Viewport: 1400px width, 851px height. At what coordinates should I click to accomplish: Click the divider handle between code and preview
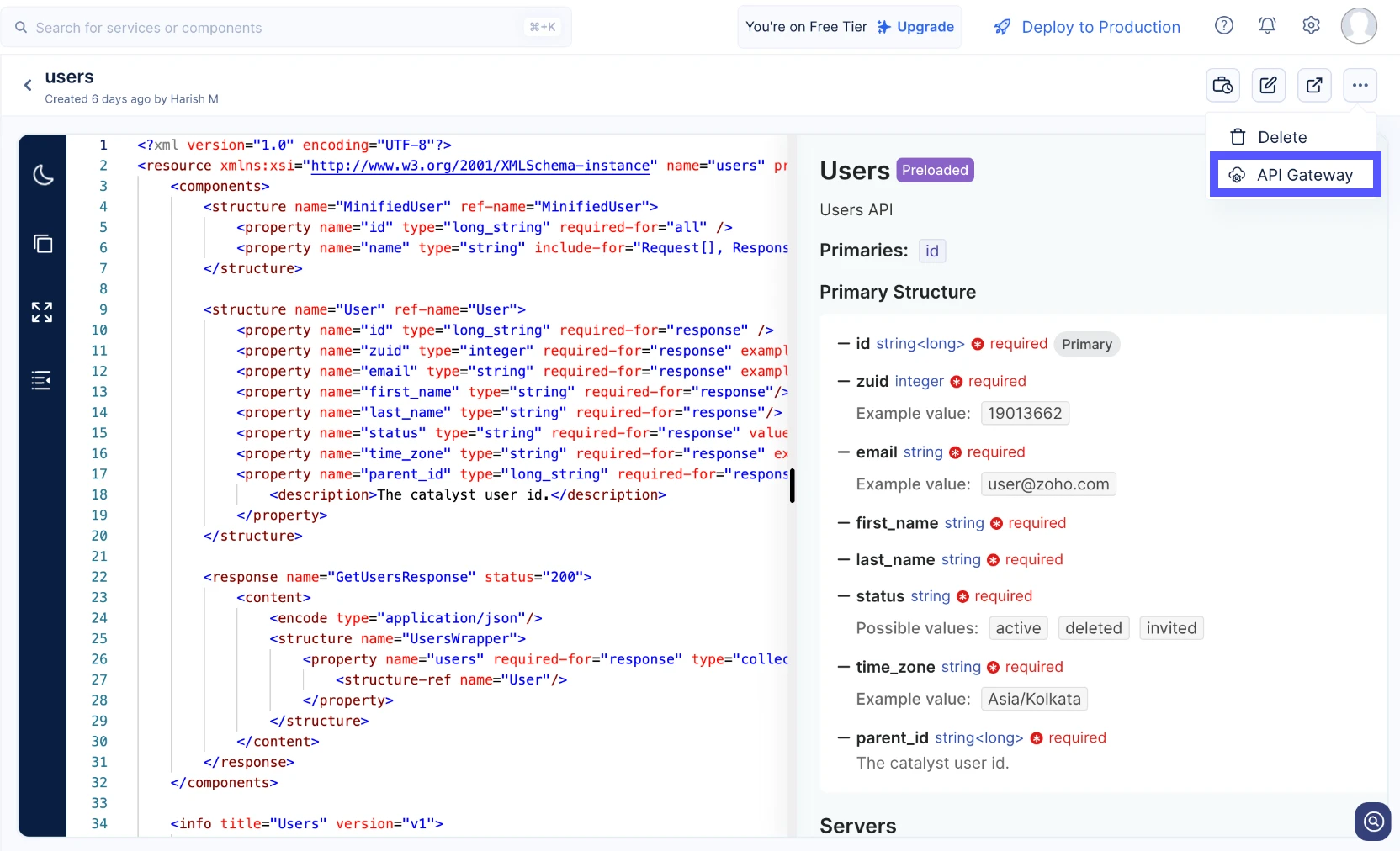(792, 485)
